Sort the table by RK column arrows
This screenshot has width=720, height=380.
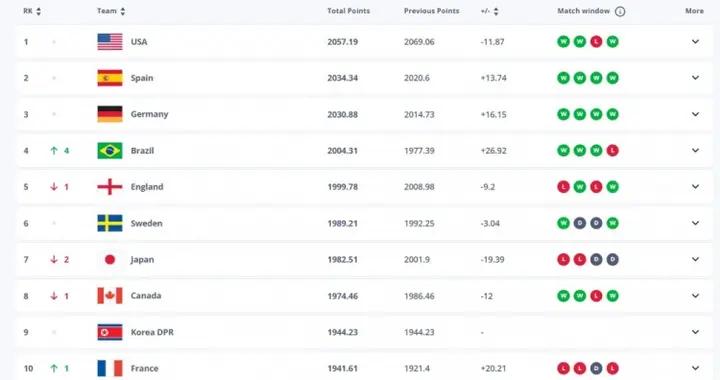click(39, 11)
